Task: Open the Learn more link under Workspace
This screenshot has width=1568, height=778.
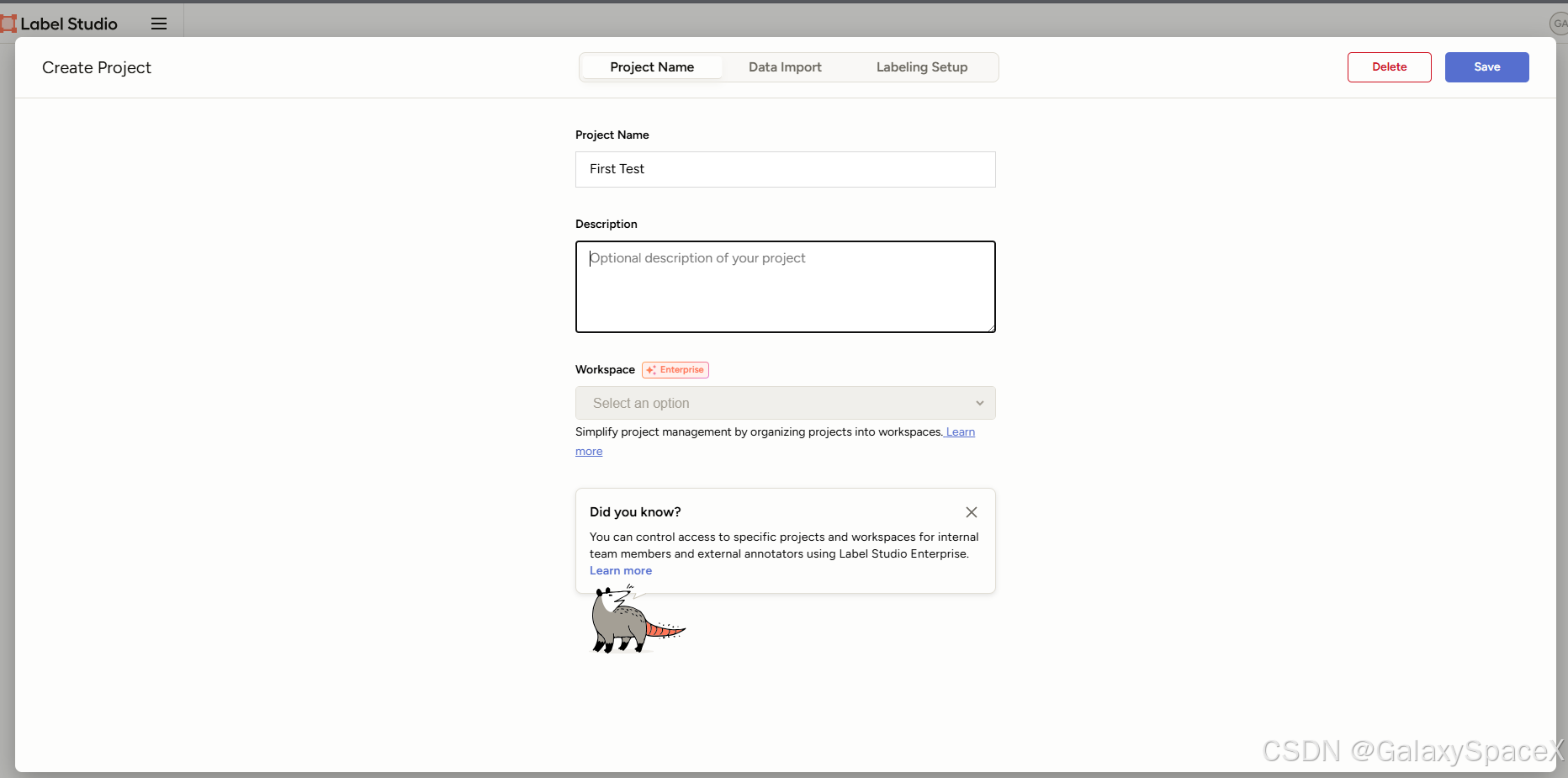Action: pyautogui.click(x=960, y=432)
